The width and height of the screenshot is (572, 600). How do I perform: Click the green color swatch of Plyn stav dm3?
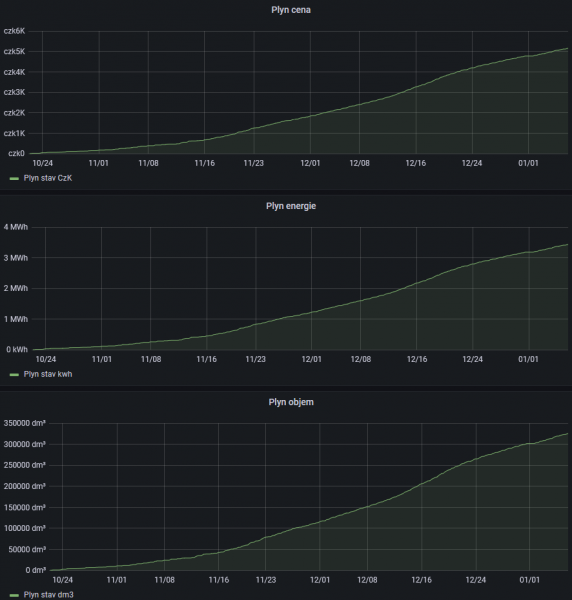pos(14,595)
